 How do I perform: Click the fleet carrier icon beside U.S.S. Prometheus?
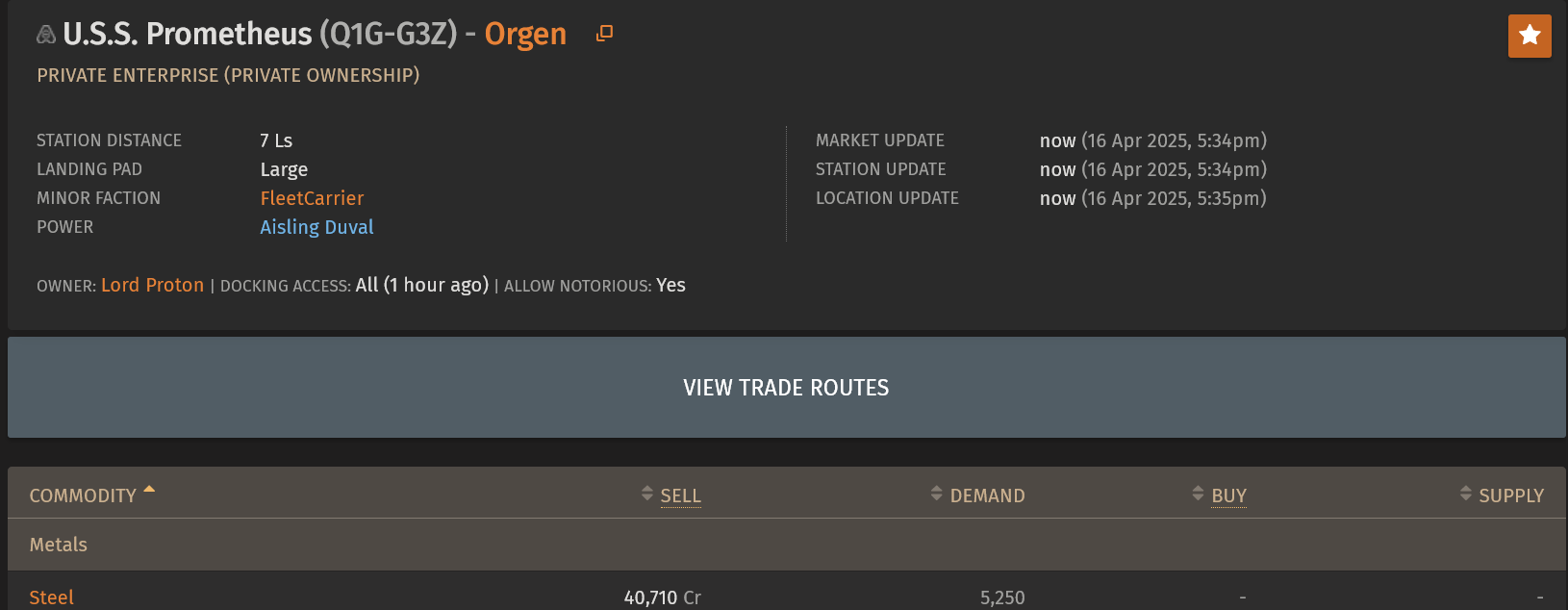[45, 35]
